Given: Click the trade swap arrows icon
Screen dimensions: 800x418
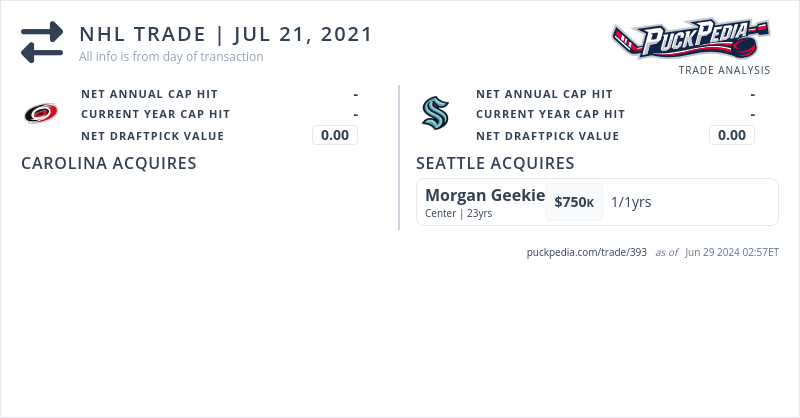Looking at the screenshot, I should pyautogui.click(x=42, y=43).
